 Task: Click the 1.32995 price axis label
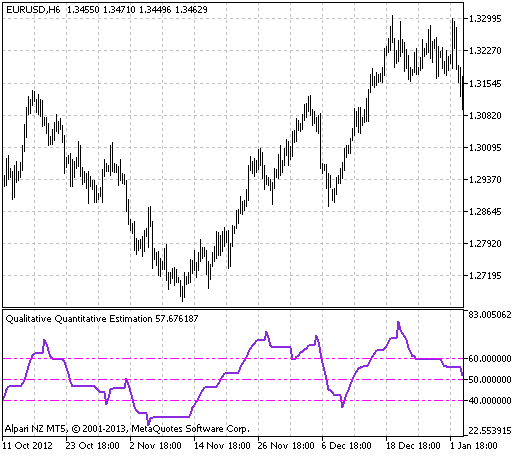pyautogui.click(x=485, y=19)
